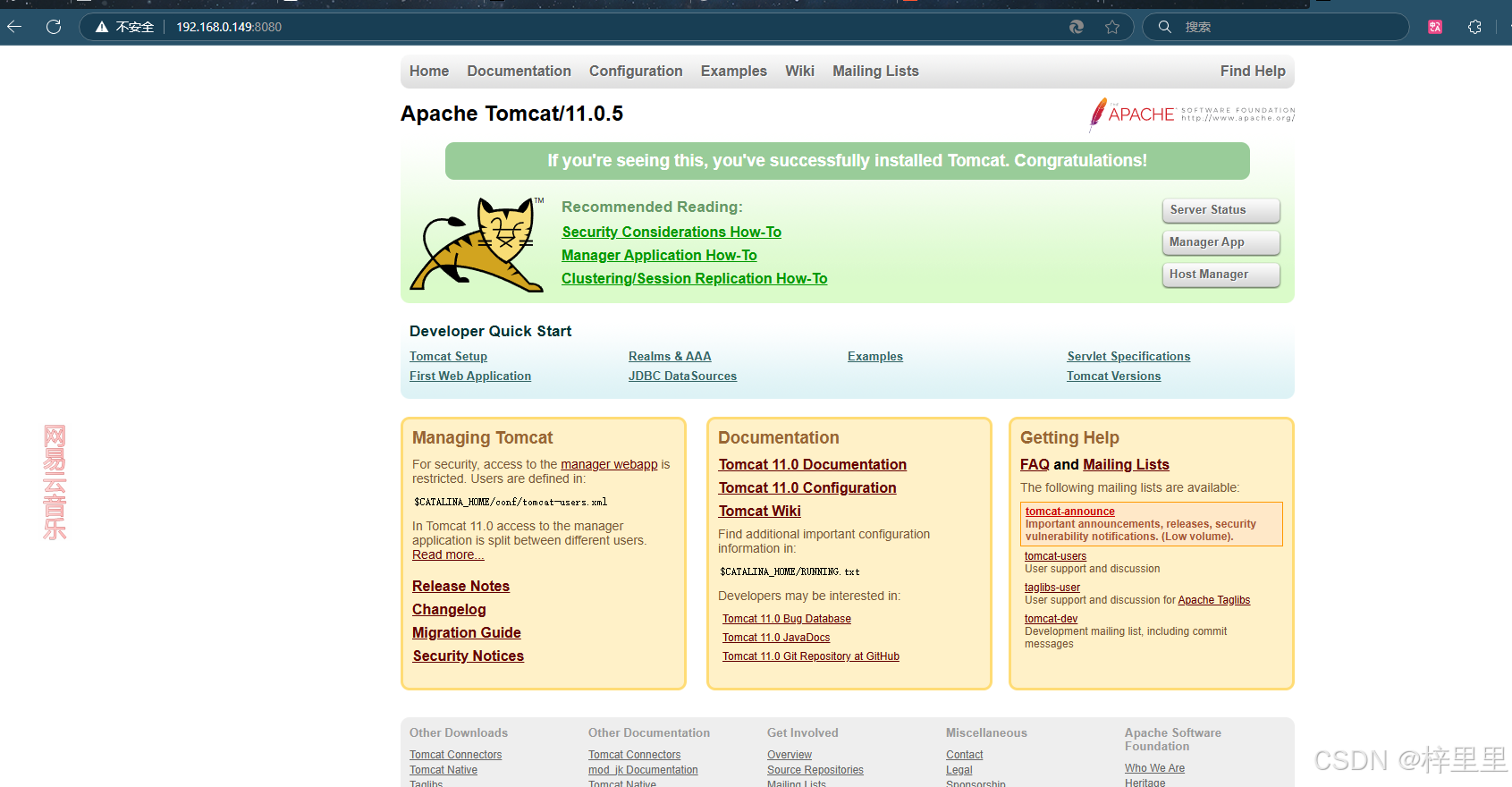
Task: Click the browser back arrow
Action: [x=14, y=27]
